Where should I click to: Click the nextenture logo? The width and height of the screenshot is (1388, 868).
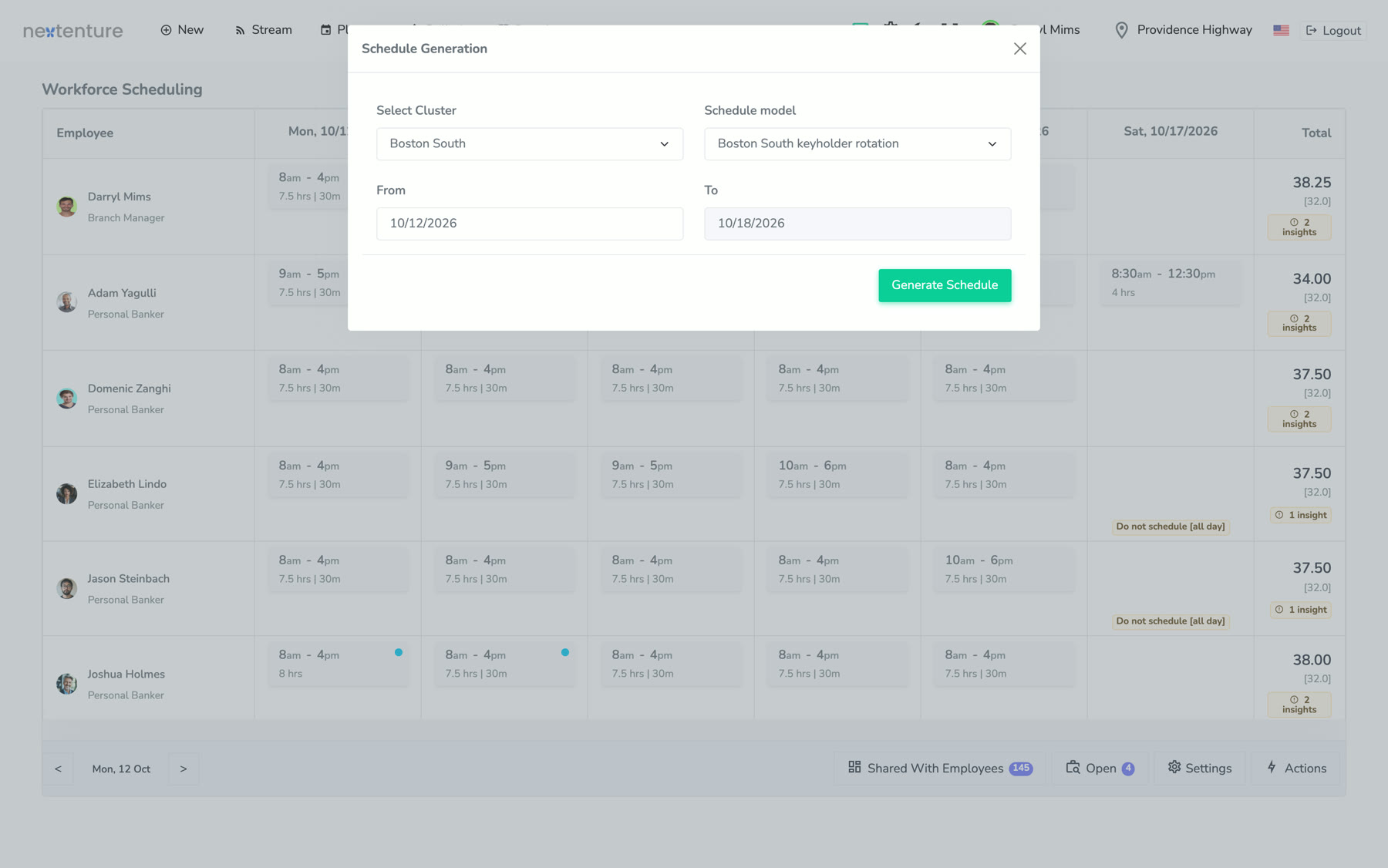pos(73,31)
